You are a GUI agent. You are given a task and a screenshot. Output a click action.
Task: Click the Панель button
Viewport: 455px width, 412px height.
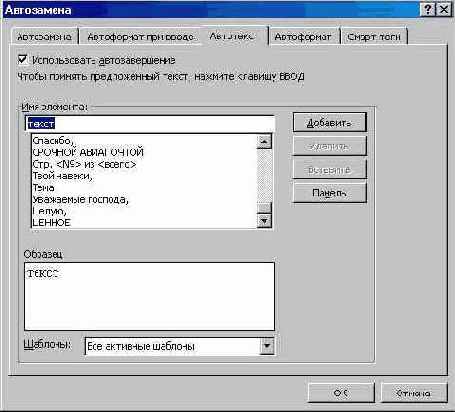tap(329, 193)
